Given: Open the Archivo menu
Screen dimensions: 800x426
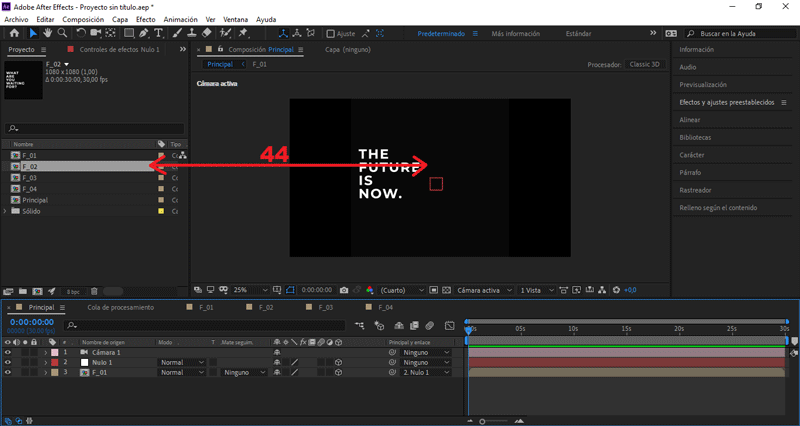Looking at the screenshot, I should coord(16,19).
